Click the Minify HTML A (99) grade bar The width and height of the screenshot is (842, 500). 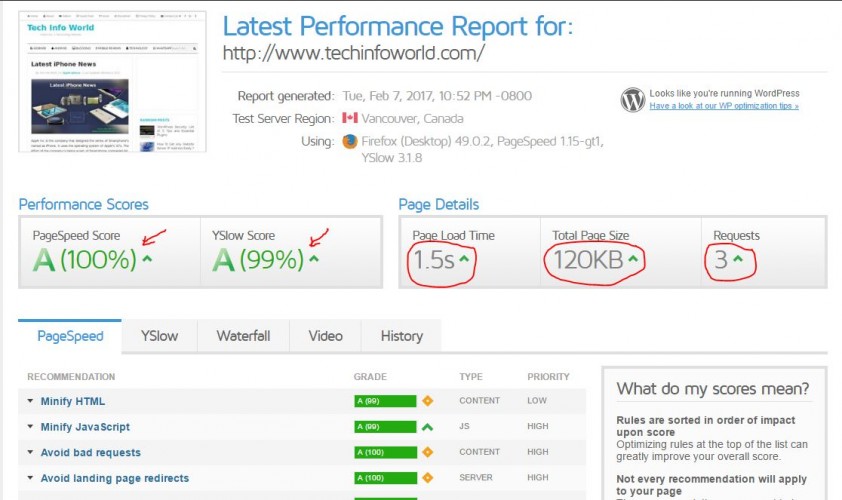385,401
